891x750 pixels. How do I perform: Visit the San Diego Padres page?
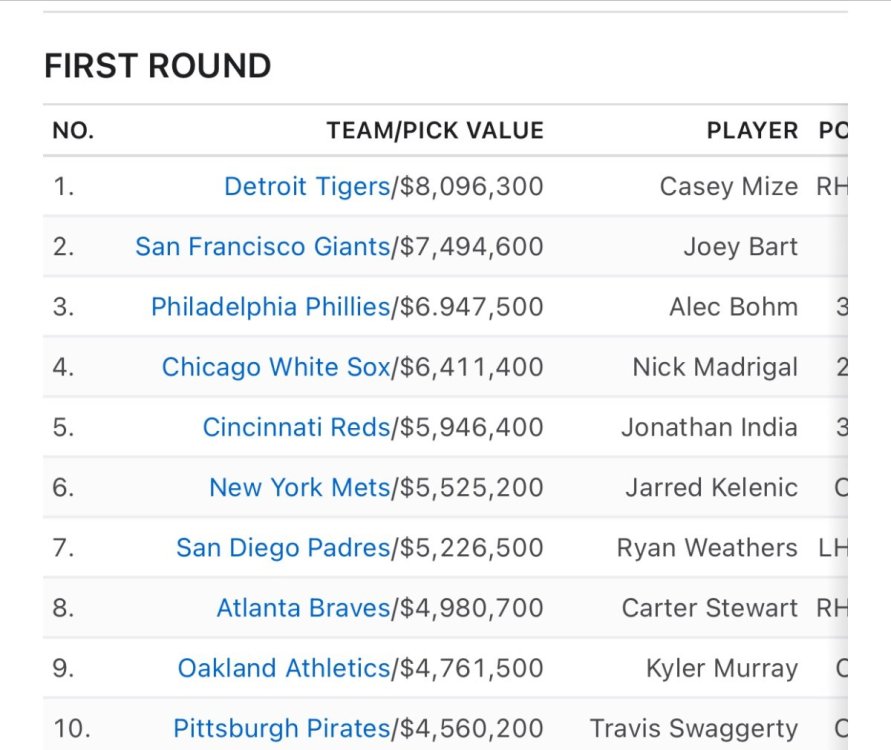click(283, 548)
